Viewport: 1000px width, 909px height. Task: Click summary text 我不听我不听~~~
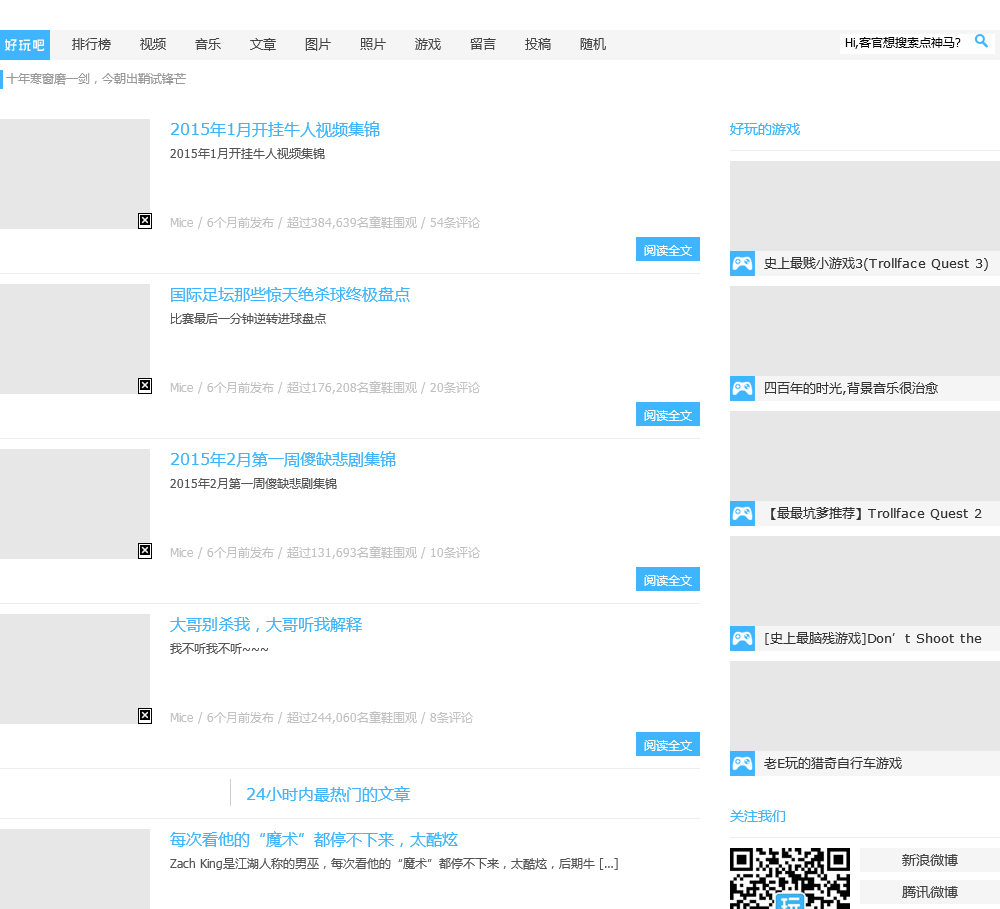219,649
